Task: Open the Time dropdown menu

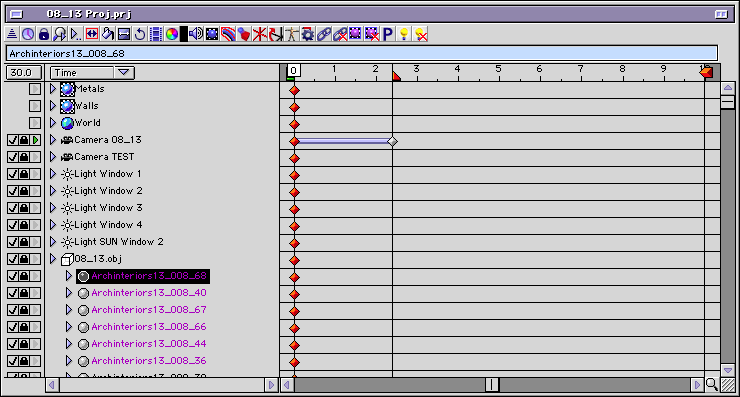Action: [x=92, y=73]
